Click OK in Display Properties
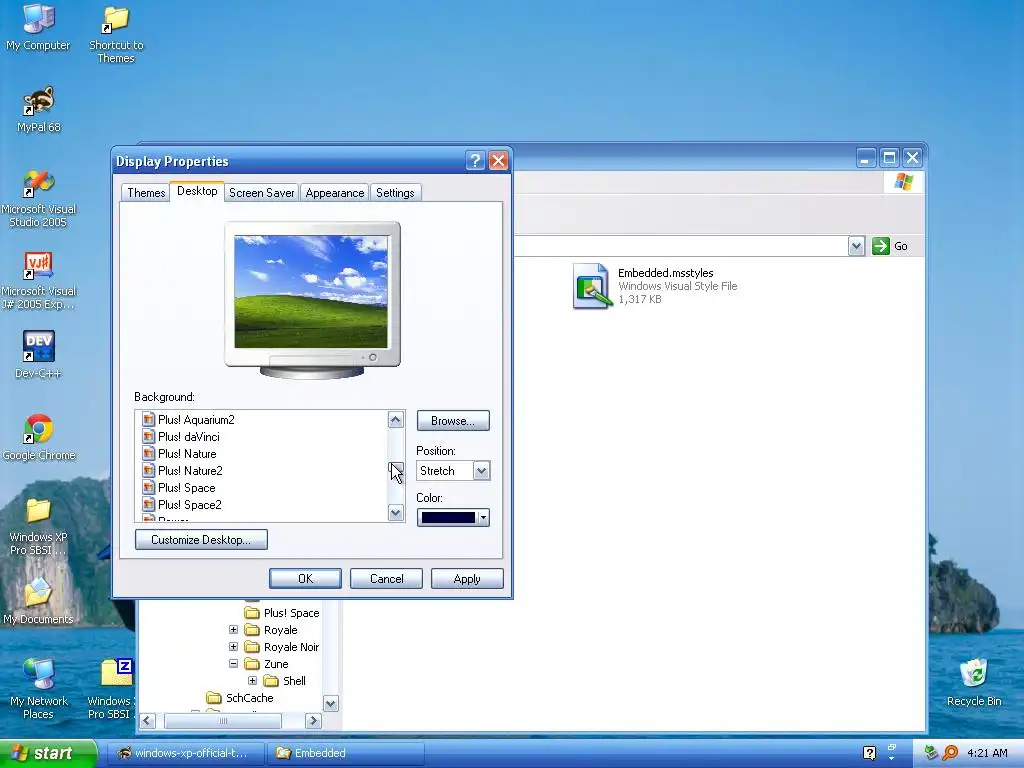This screenshot has height=768, width=1024. pos(305,579)
